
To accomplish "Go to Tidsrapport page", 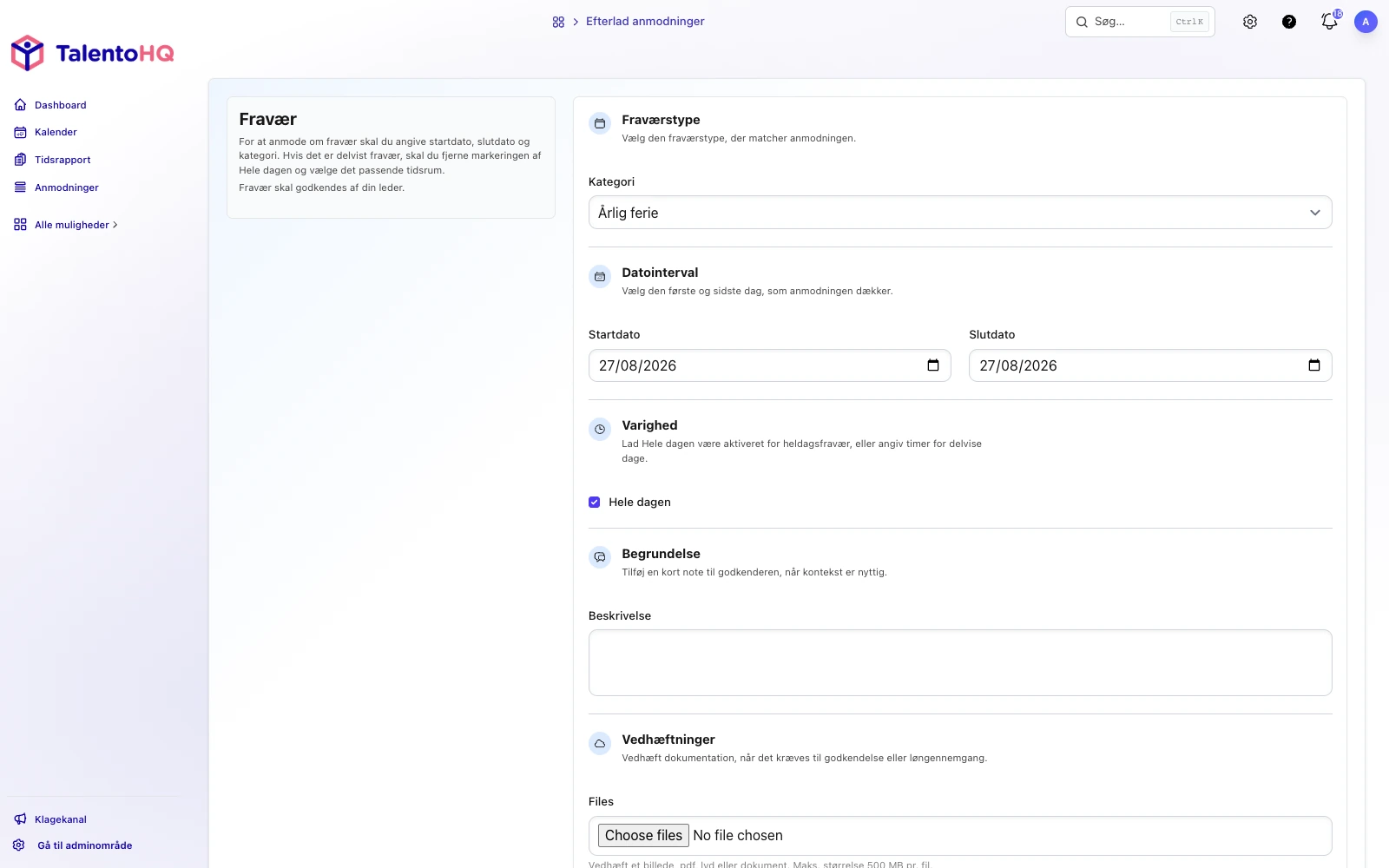I will [63, 160].
